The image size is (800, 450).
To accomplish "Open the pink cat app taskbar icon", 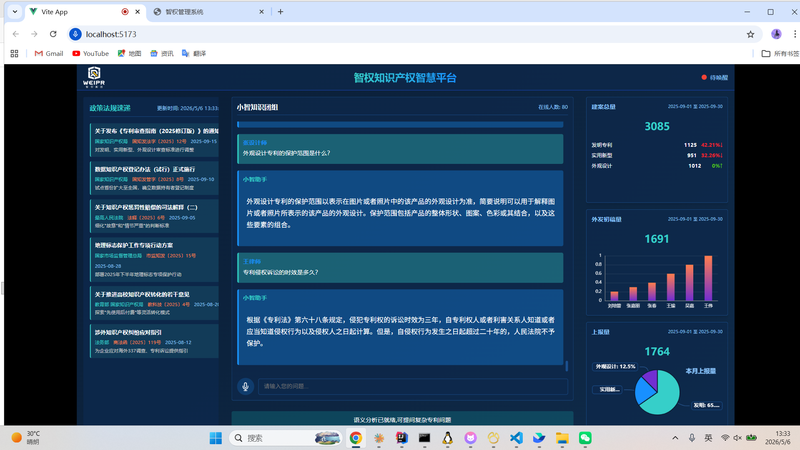I will pyautogui.click(x=470, y=438).
